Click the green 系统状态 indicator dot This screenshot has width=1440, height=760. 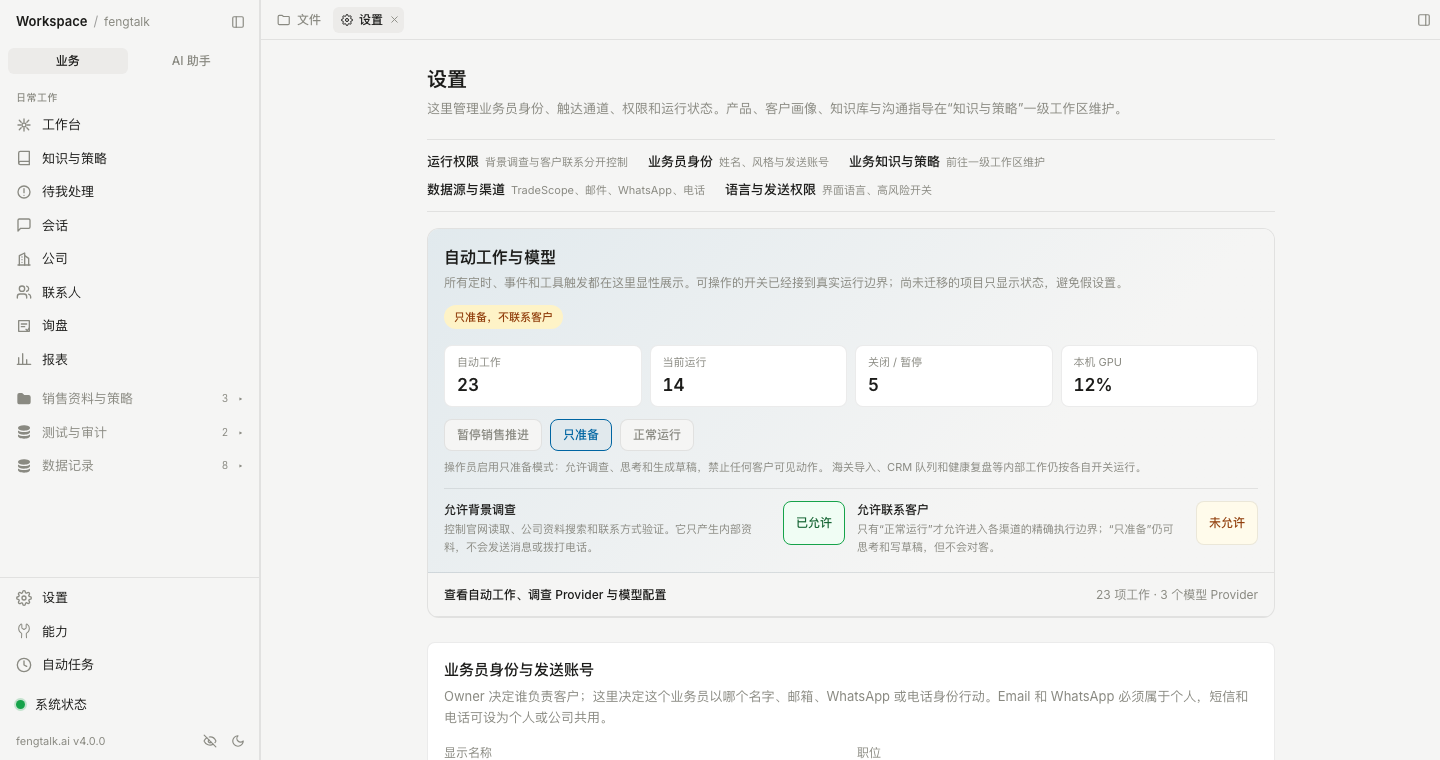point(20,704)
